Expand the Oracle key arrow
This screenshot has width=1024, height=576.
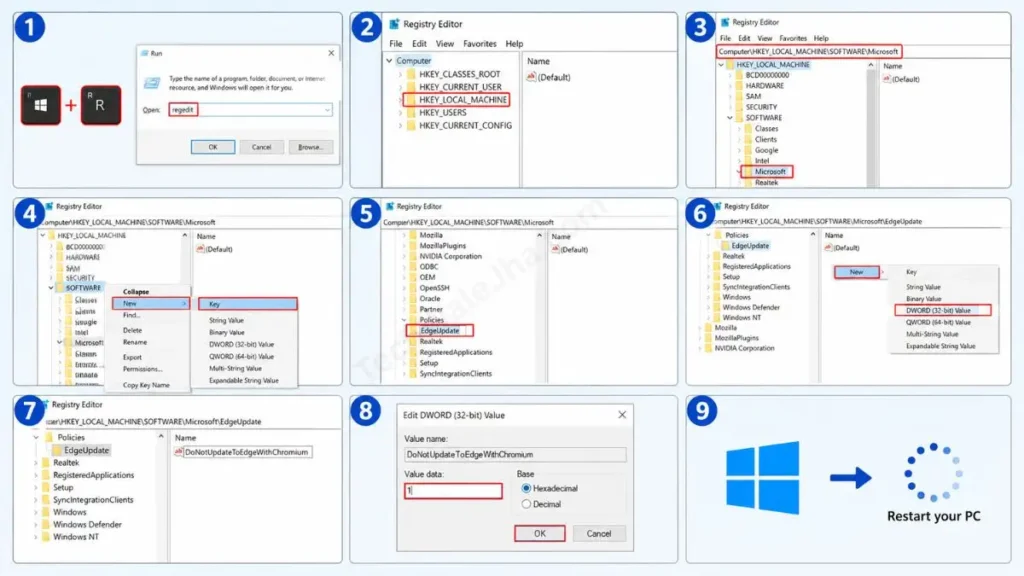coord(404,298)
